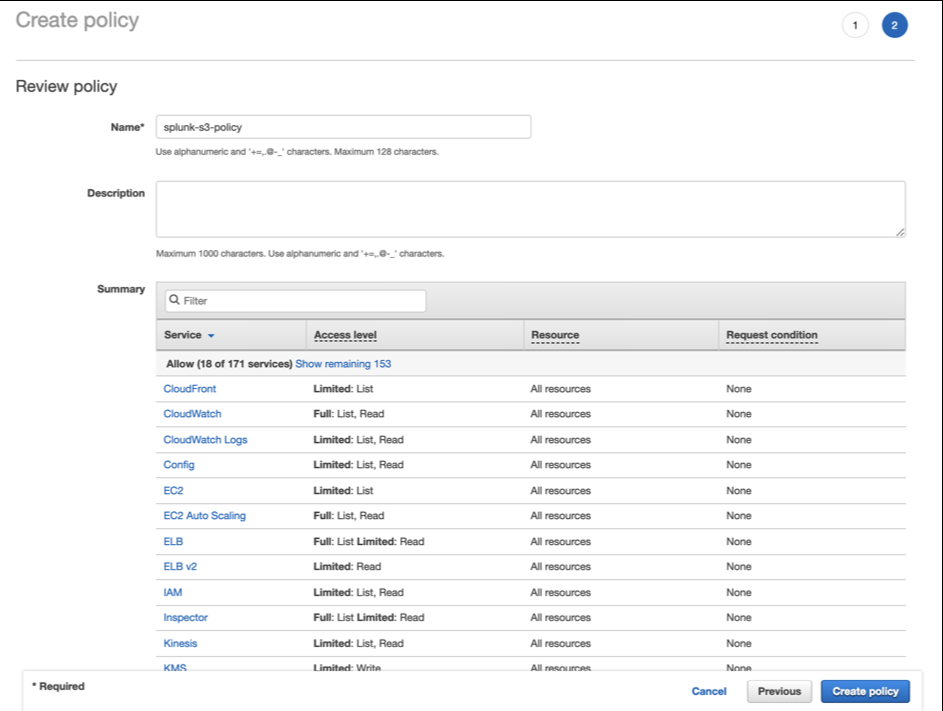Click the Create policy button

click(865, 691)
